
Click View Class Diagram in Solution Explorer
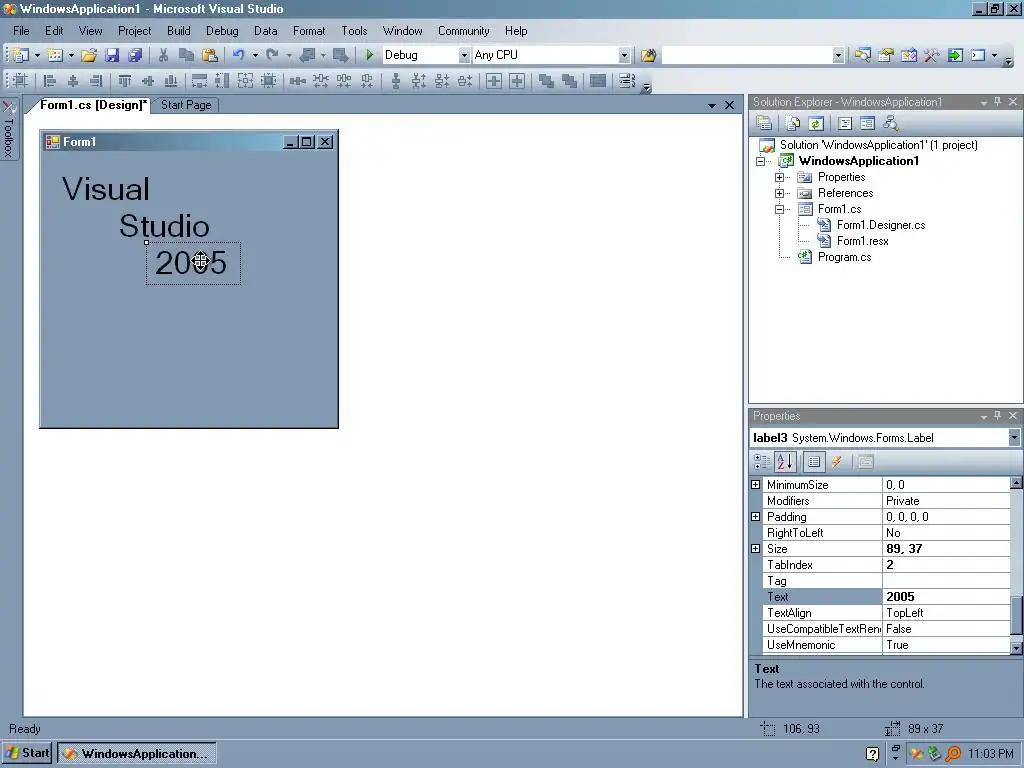(891, 123)
